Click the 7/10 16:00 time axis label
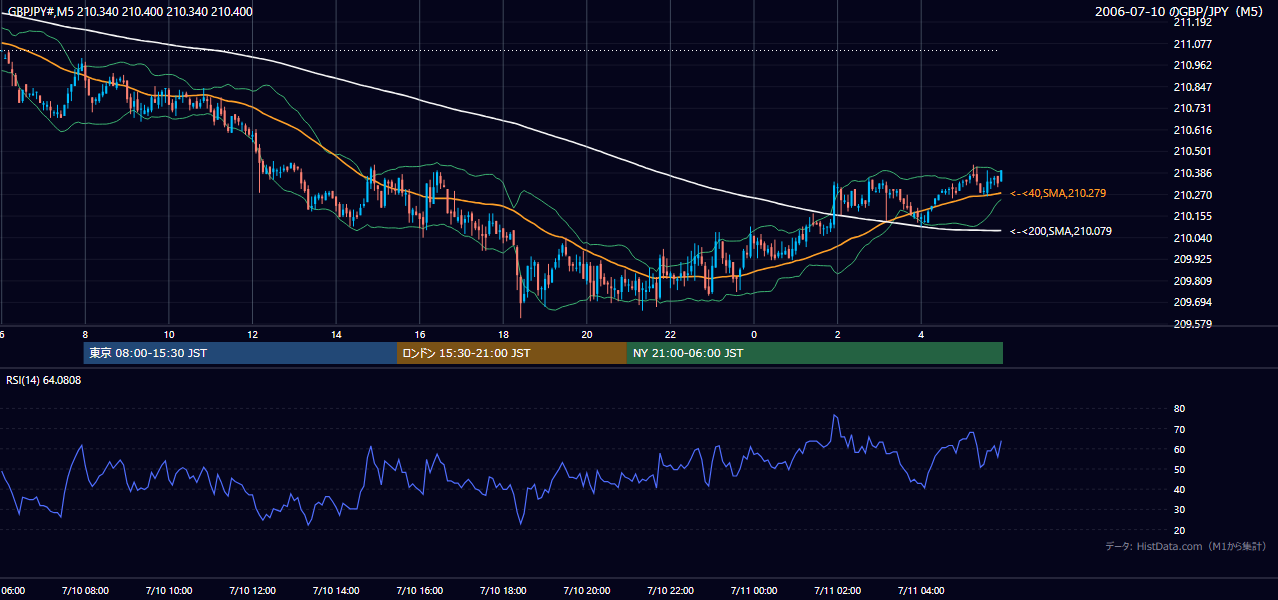The height and width of the screenshot is (600, 1278). 419,590
